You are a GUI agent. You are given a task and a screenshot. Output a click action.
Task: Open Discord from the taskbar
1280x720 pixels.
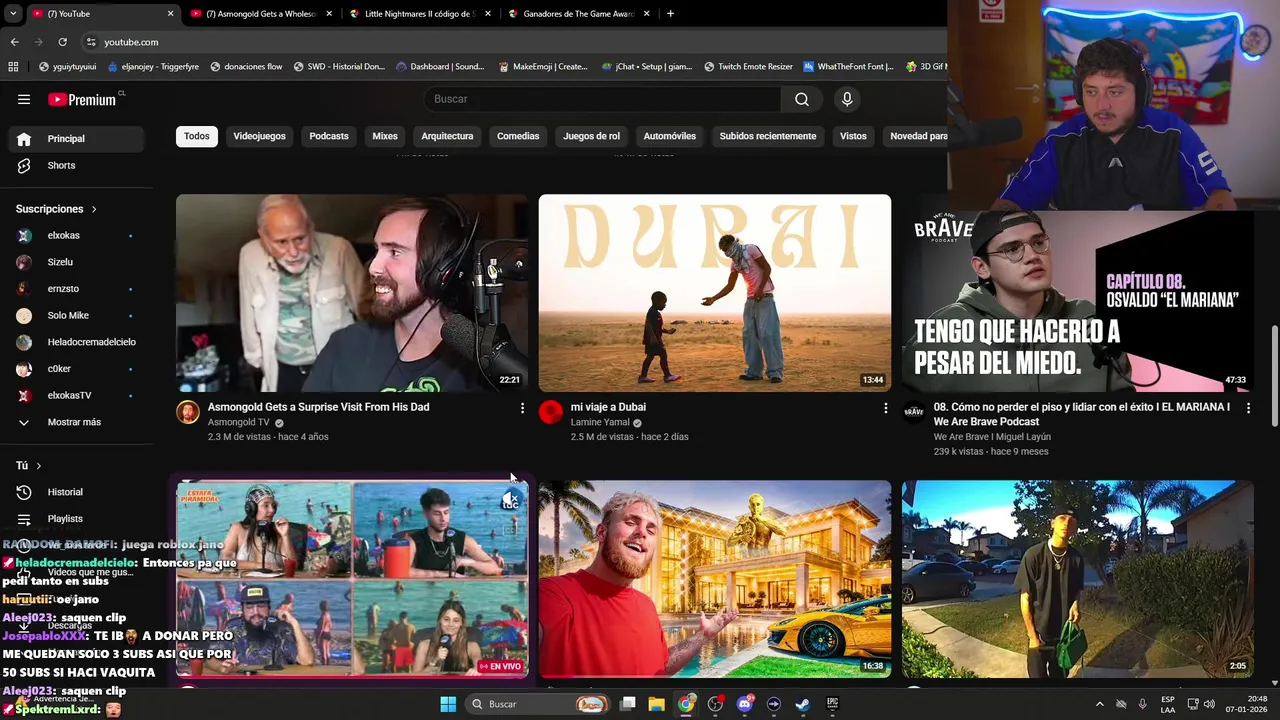click(744, 704)
